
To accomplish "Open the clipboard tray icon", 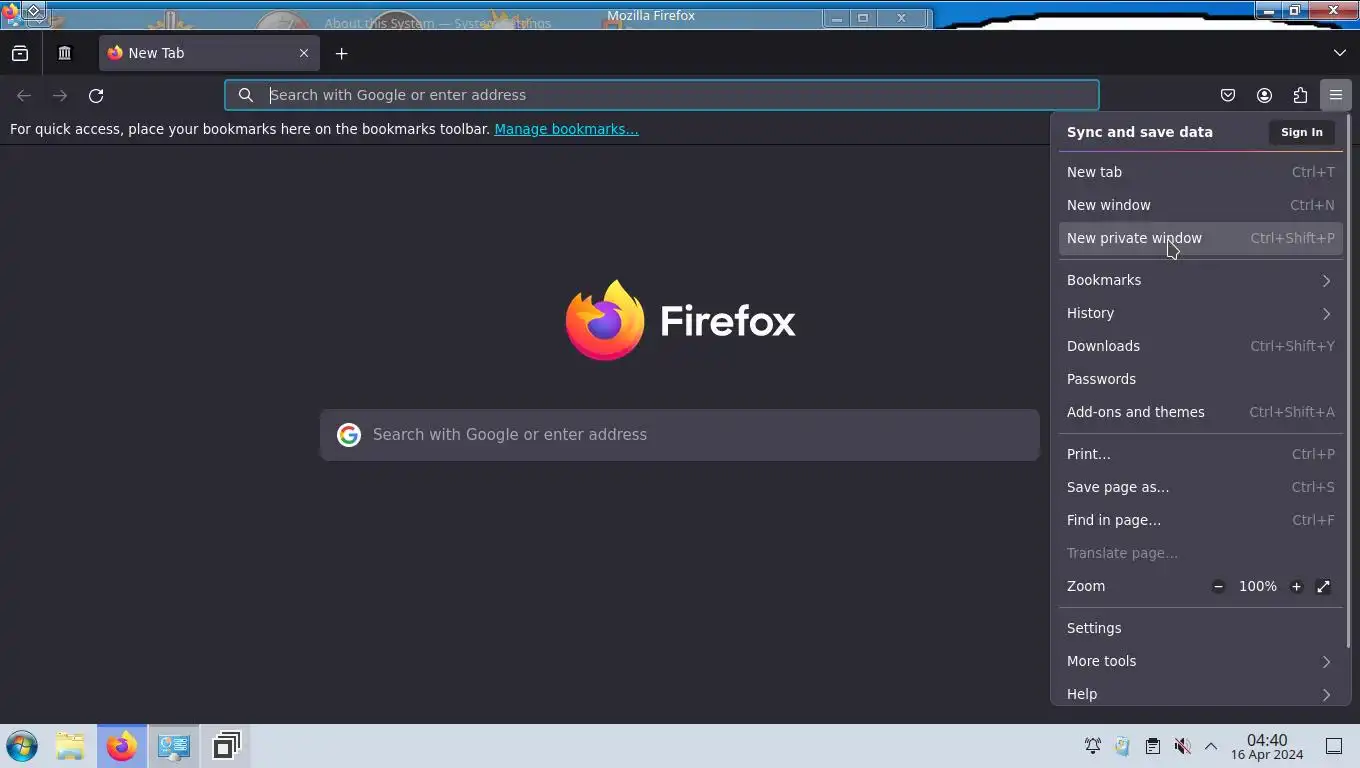I will click(x=1153, y=746).
